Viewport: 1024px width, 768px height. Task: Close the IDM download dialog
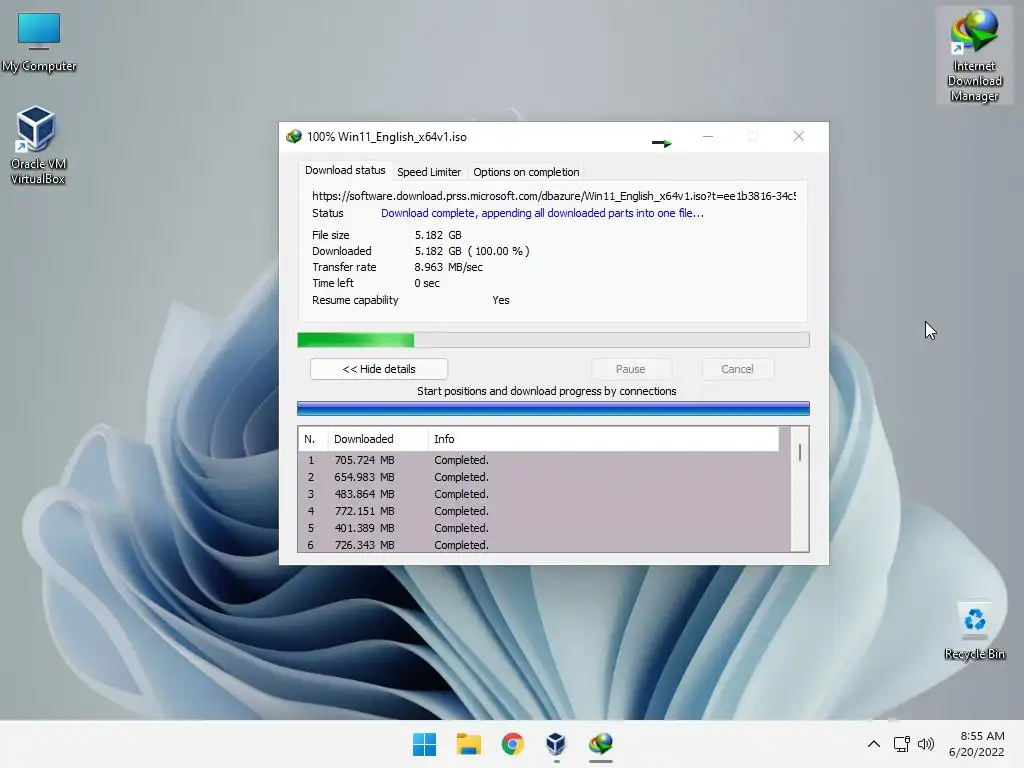click(799, 136)
